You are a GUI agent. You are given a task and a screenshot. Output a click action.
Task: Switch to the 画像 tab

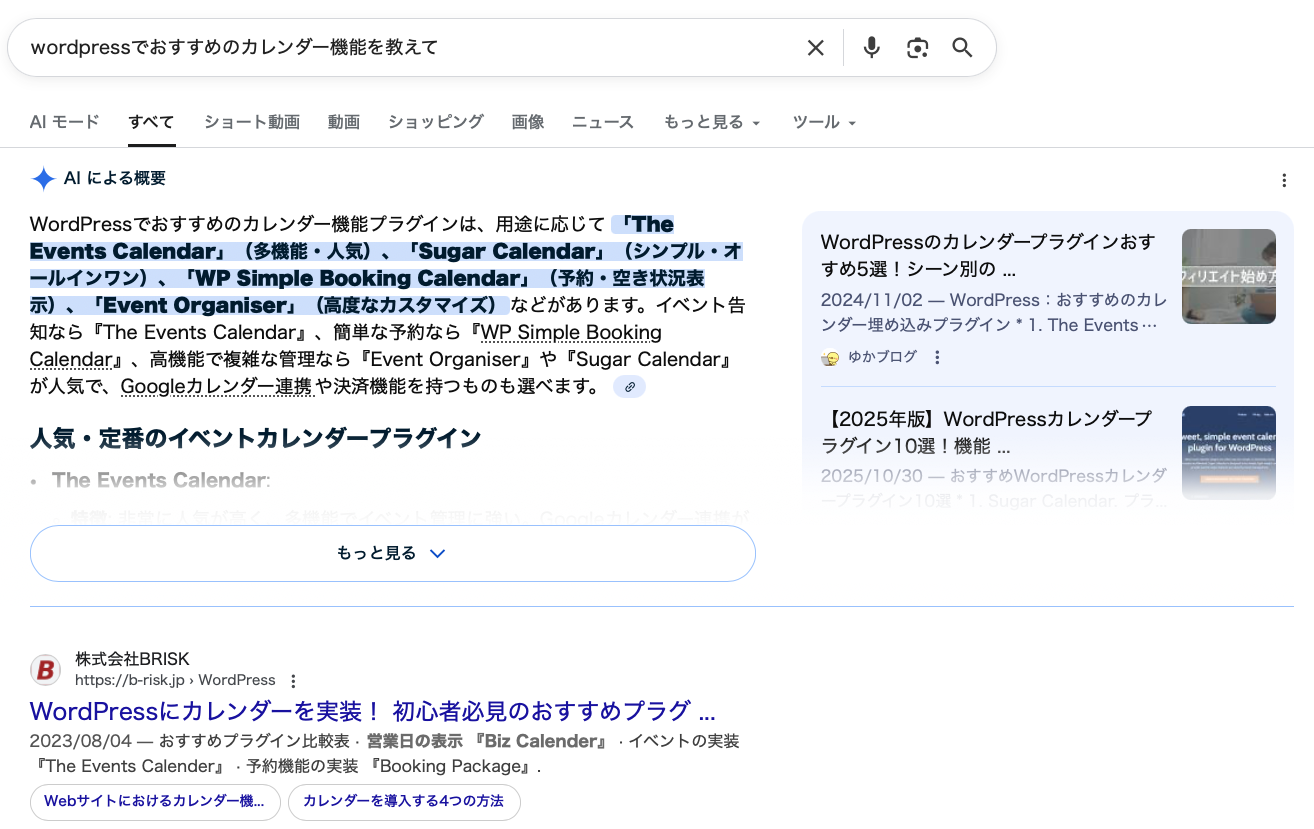[527, 122]
